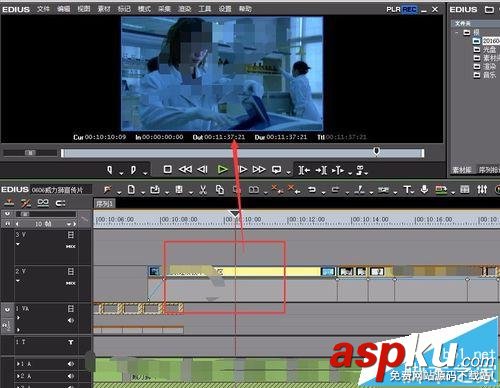Open the Audio mixer icon
Screen dimensions: 500x388
[482, 190]
